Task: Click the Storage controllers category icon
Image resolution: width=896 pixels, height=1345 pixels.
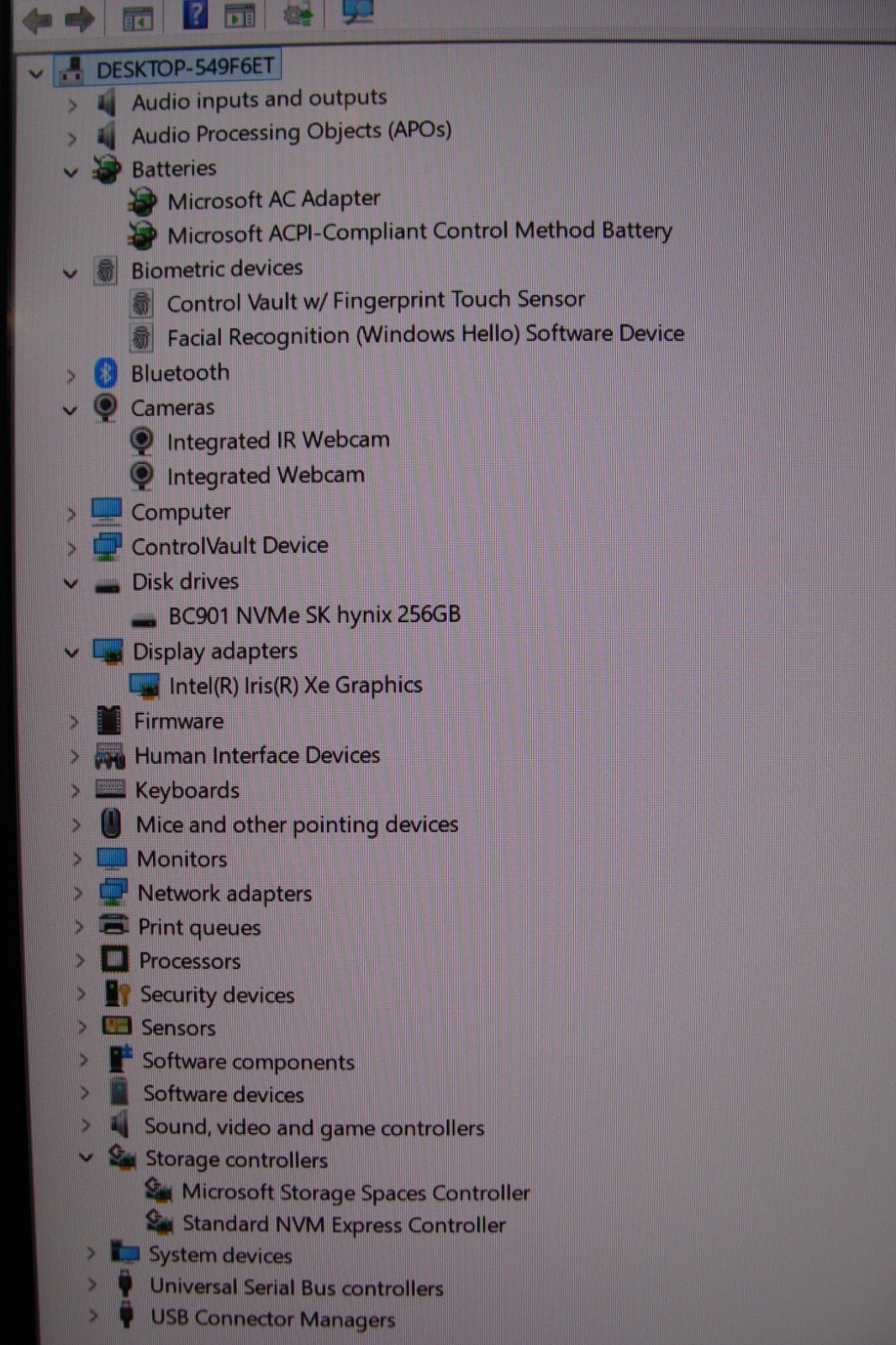Action: [x=122, y=1157]
